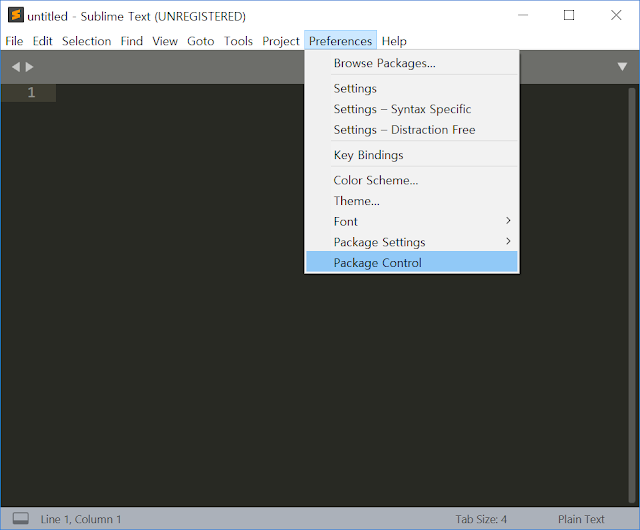Change the Plain Text syntax selector

click(581, 519)
